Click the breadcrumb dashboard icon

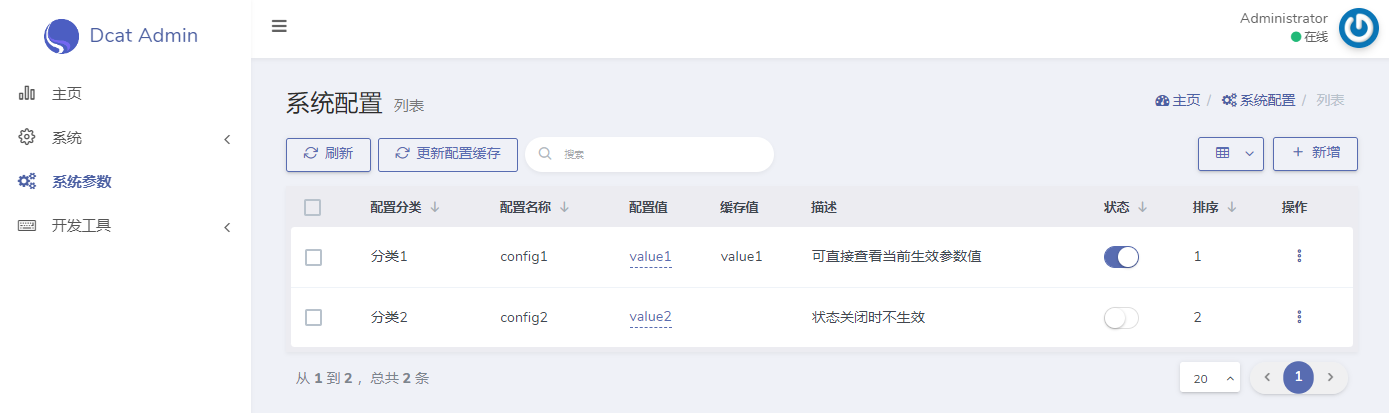pyautogui.click(x=1162, y=100)
